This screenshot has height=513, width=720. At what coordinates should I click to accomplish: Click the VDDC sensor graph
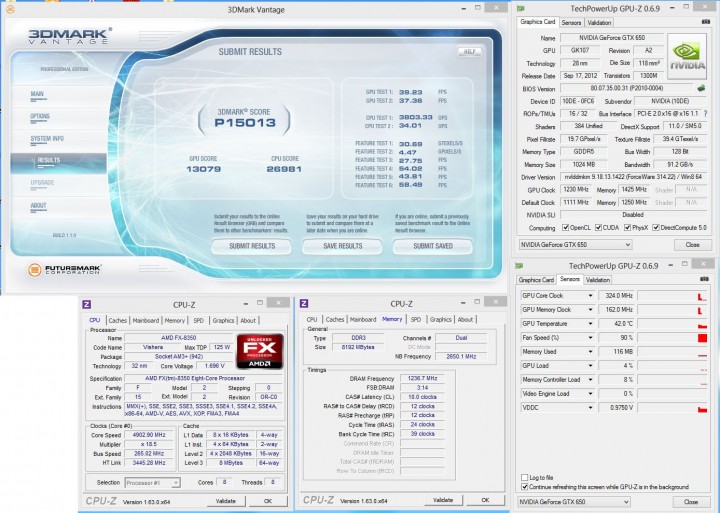click(x=672, y=408)
